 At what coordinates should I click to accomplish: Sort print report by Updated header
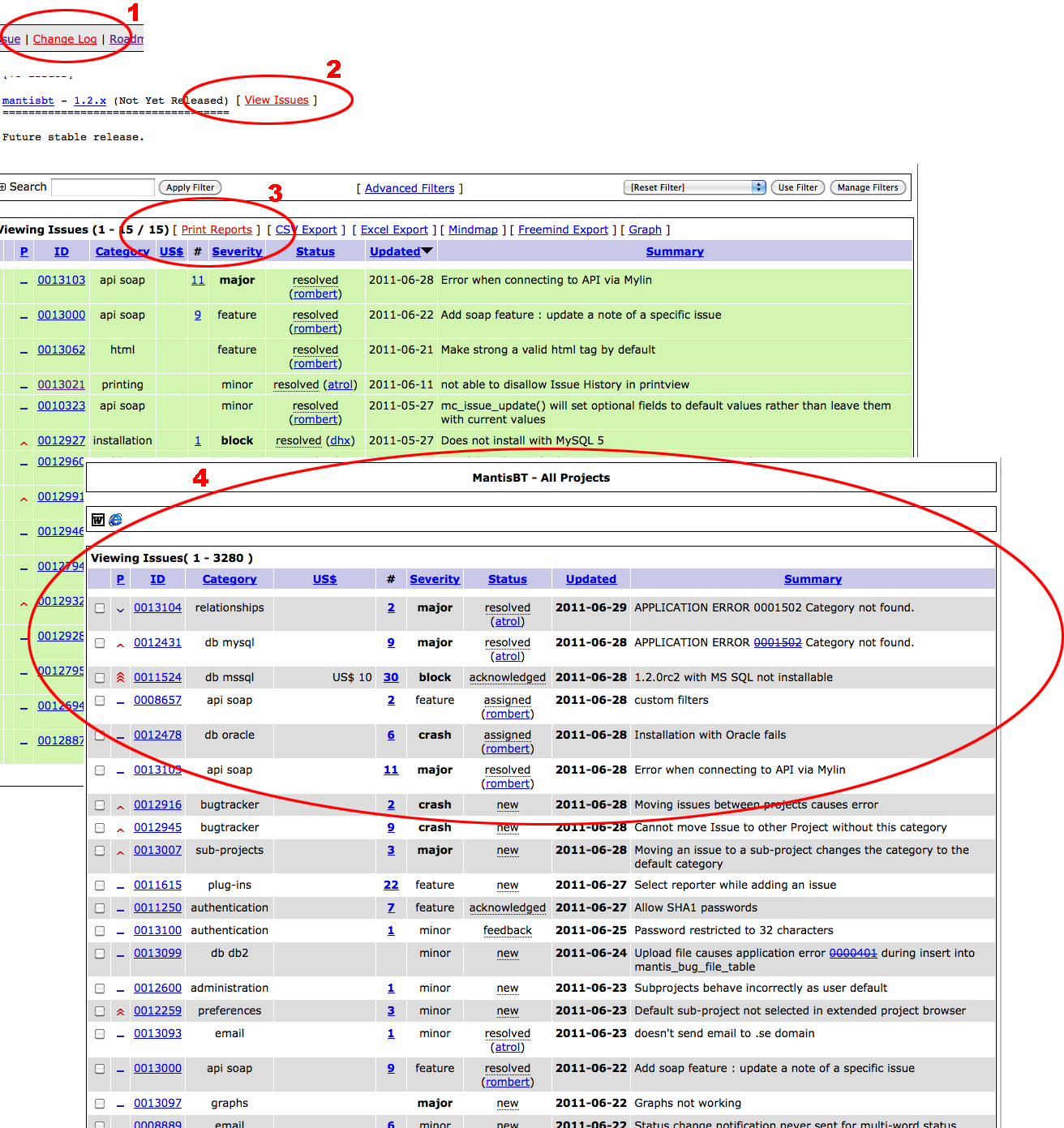coord(591,579)
